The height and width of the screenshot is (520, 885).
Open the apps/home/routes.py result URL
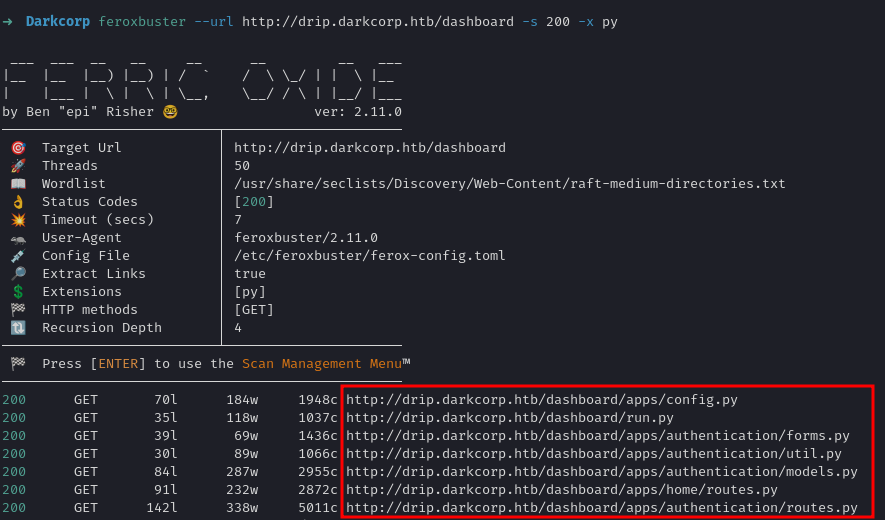click(x=561, y=490)
